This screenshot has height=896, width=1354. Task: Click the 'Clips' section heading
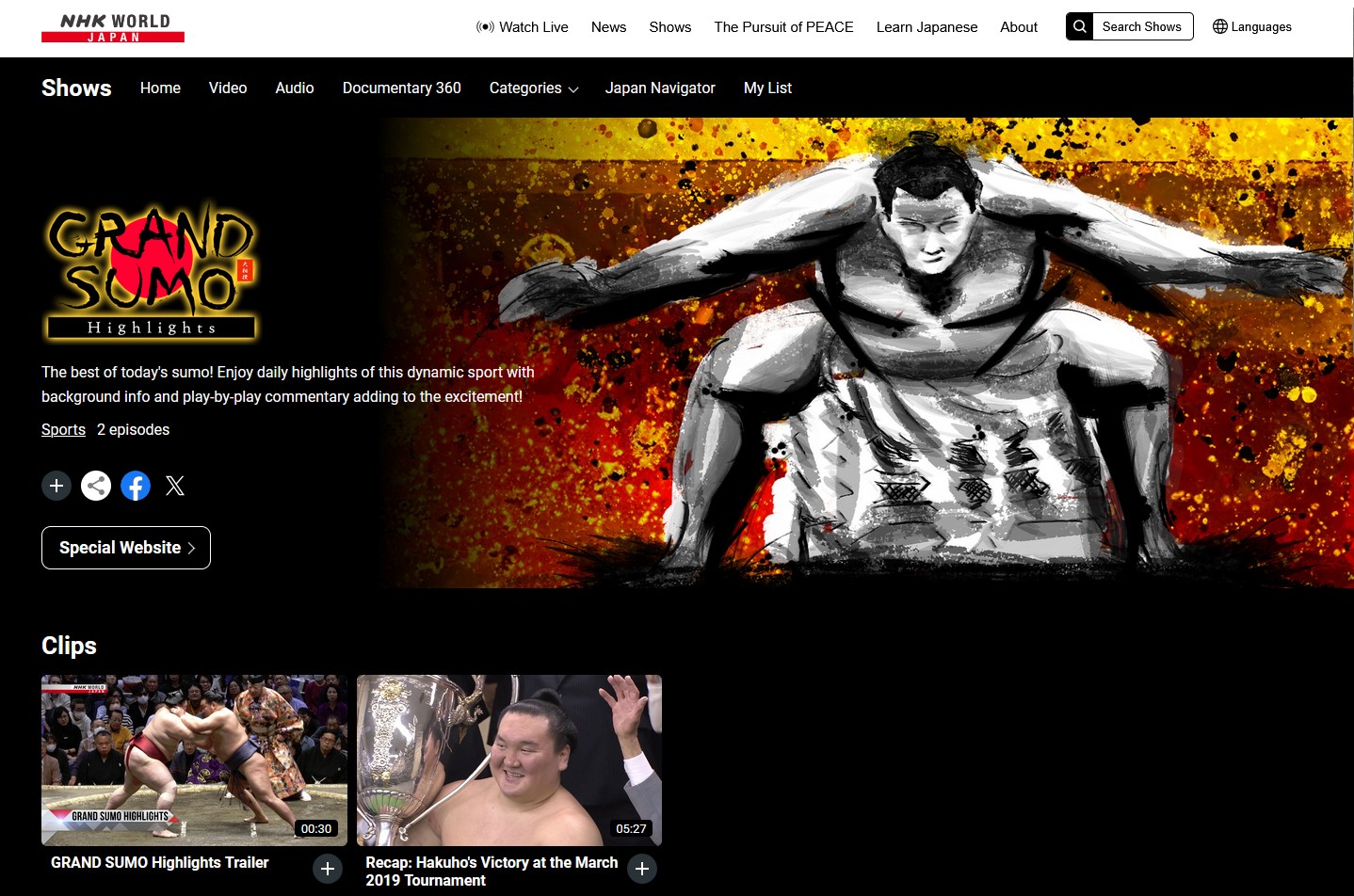(69, 646)
